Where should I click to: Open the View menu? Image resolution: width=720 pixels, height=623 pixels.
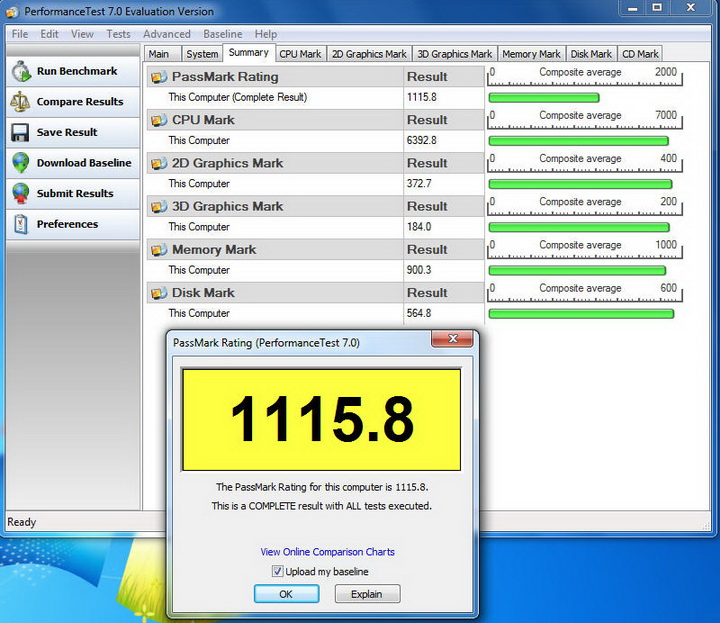tap(82, 34)
